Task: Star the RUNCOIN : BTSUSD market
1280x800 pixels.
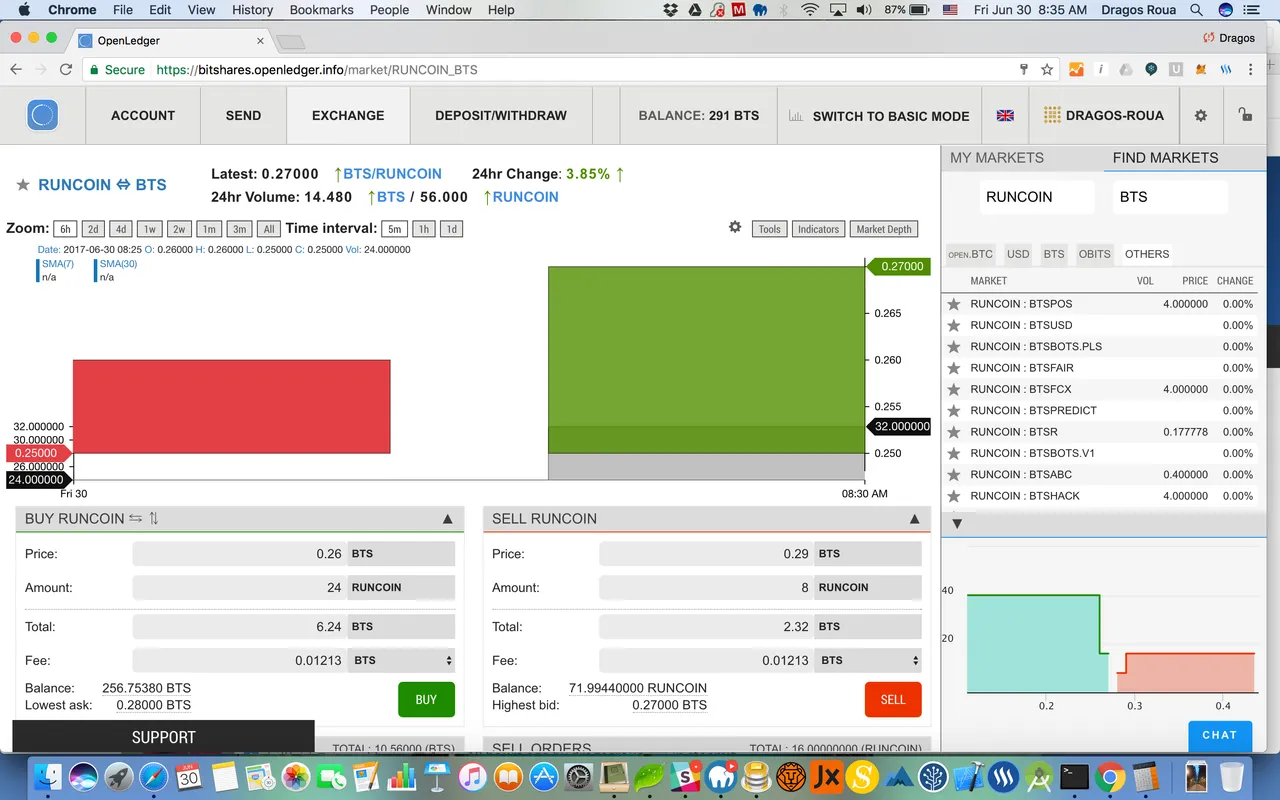Action: (954, 325)
